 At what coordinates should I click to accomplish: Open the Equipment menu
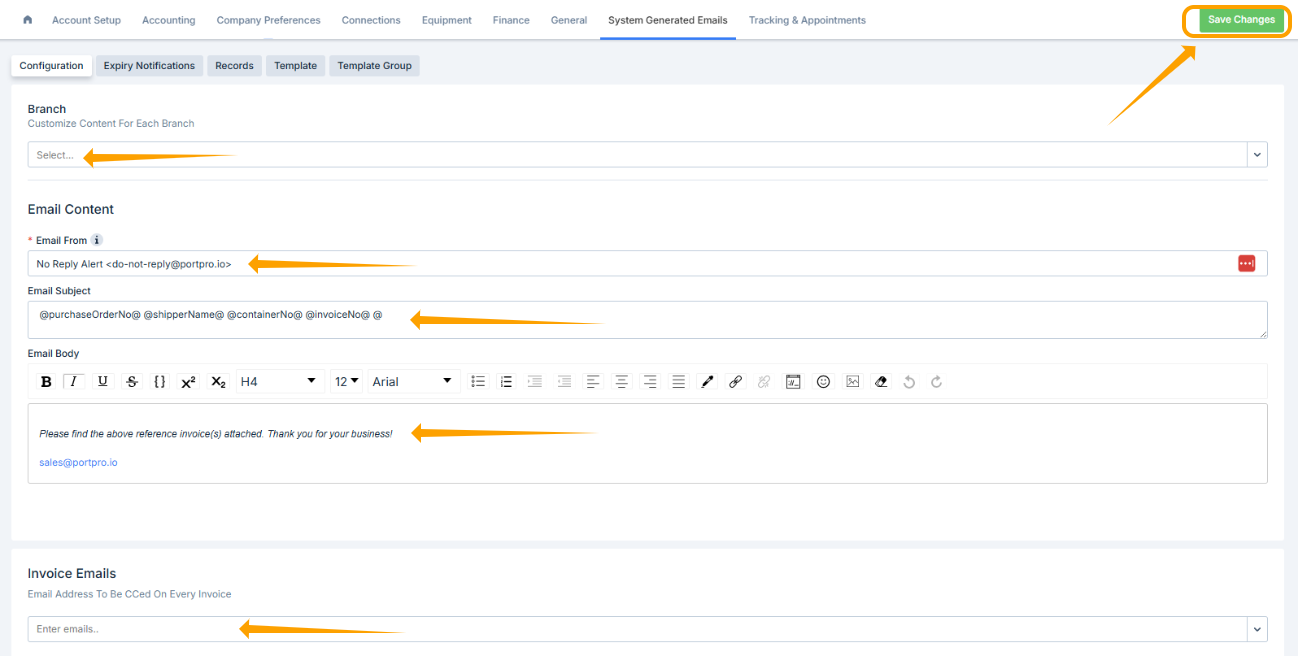point(447,20)
